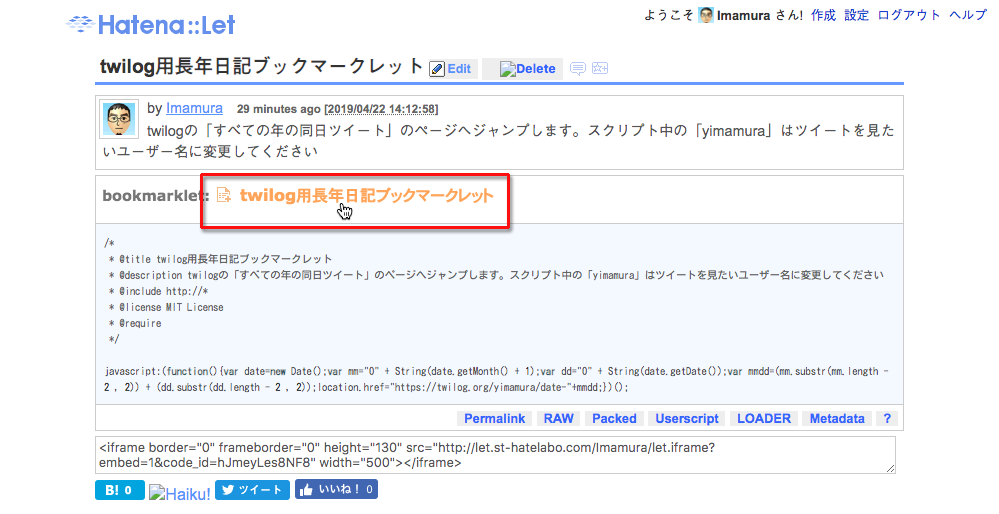Click inside the iframe embed code textarea

tap(496, 455)
